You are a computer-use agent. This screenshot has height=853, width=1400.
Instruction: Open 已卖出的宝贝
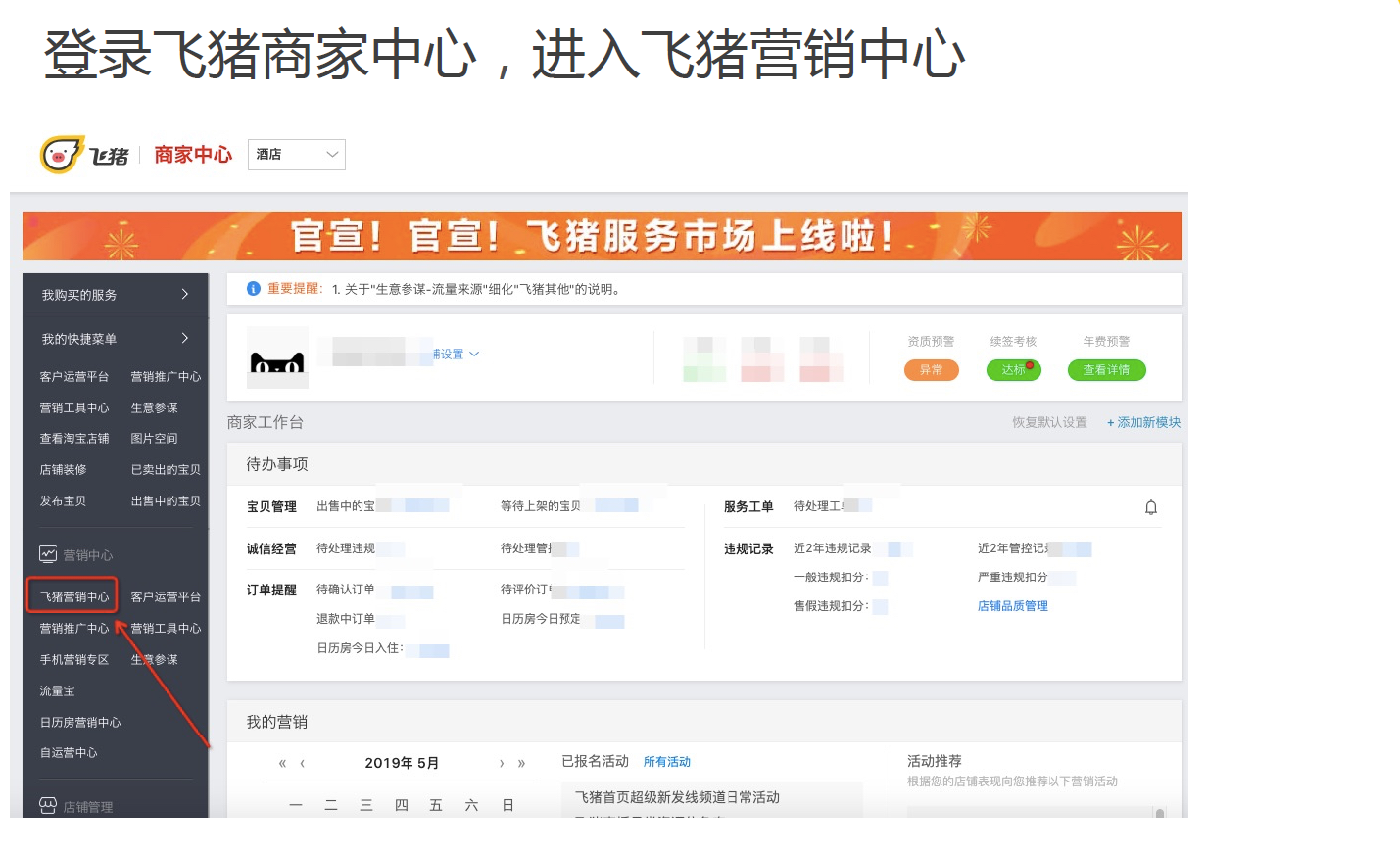[x=166, y=470]
